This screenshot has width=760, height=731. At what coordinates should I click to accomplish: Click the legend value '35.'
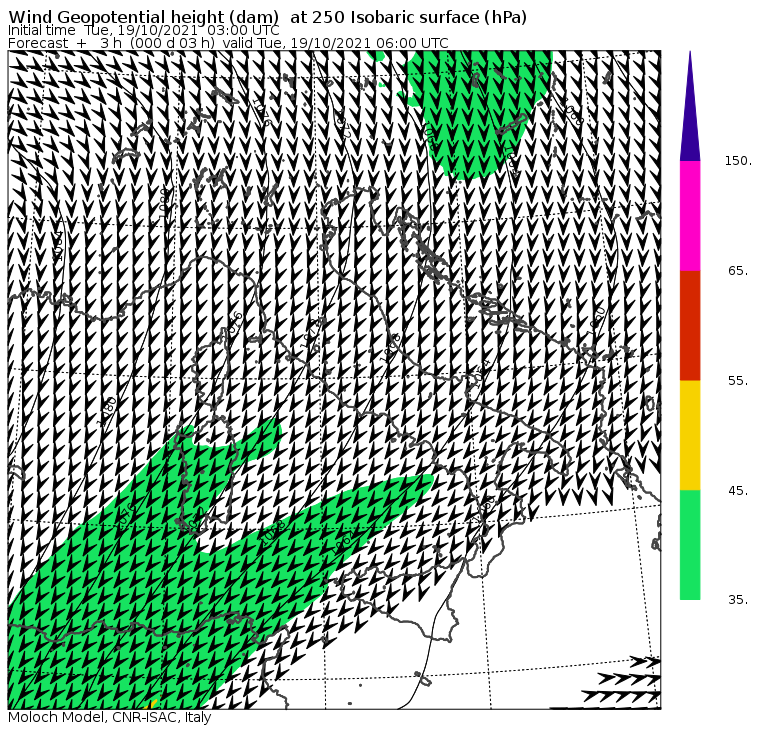click(x=739, y=600)
